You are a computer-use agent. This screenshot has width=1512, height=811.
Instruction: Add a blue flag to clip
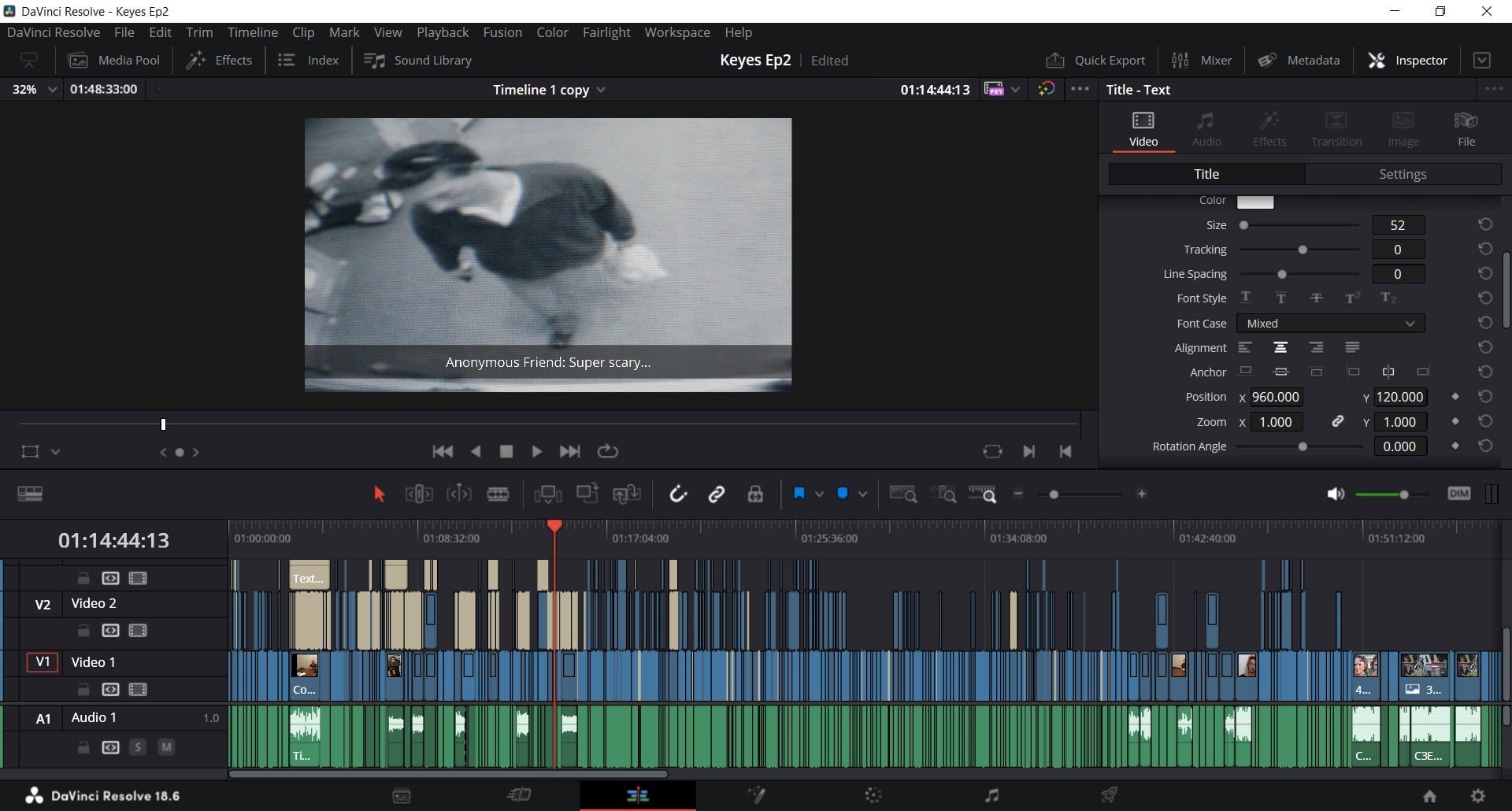click(799, 494)
